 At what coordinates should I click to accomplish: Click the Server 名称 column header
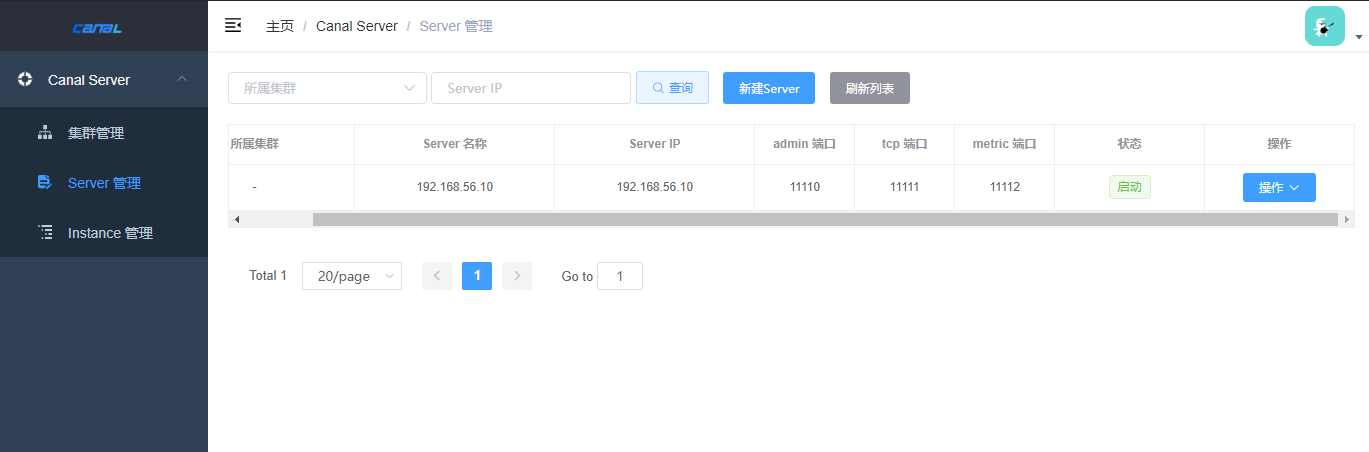(455, 144)
